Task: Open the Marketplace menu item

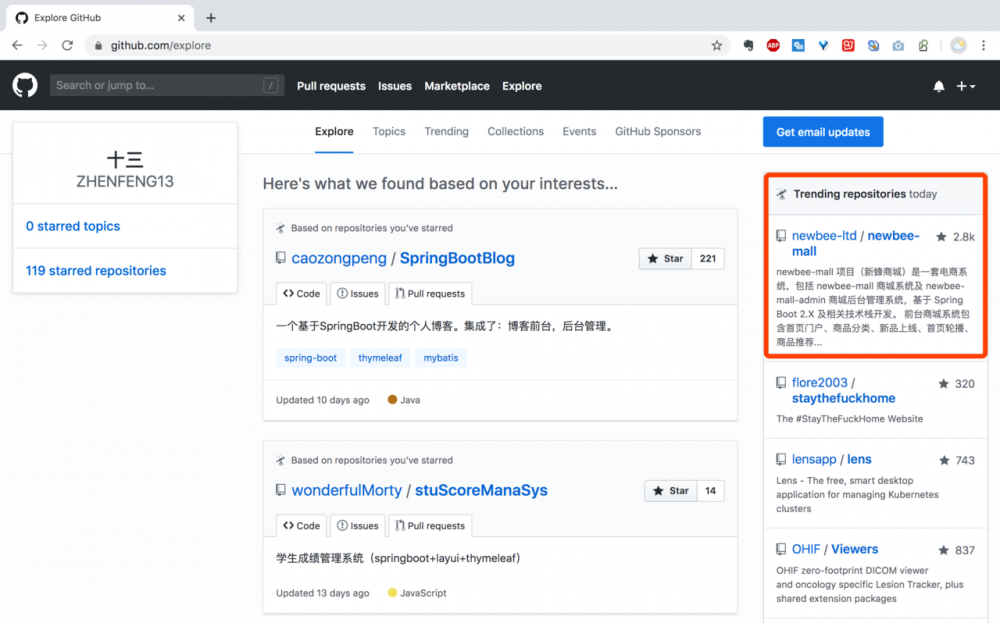Action: [456, 86]
